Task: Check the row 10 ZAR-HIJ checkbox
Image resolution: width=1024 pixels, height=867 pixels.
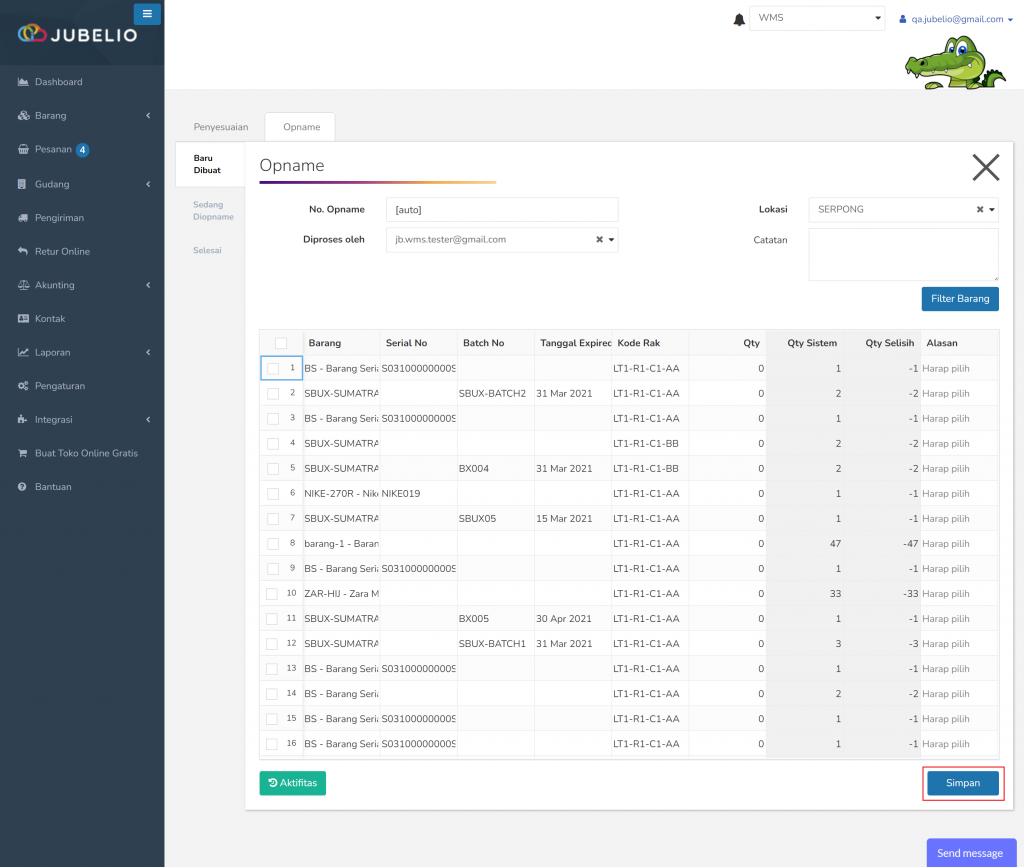Action: (272, 594)
